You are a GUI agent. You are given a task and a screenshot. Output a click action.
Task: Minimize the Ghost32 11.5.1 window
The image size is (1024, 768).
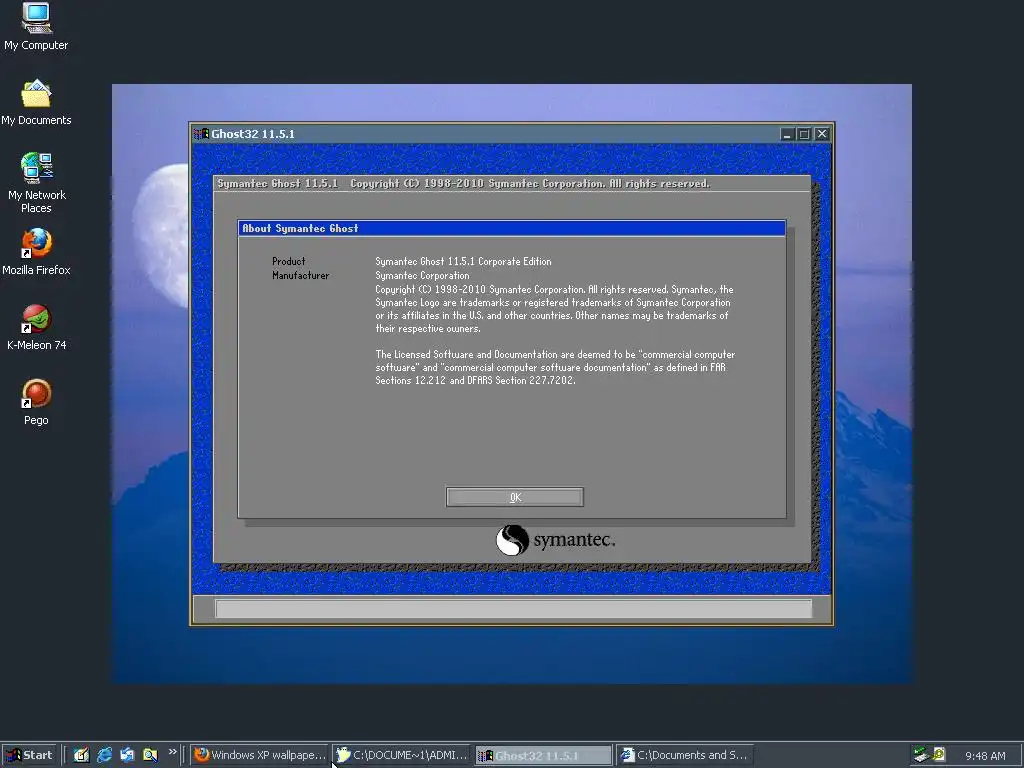point(787,134)
